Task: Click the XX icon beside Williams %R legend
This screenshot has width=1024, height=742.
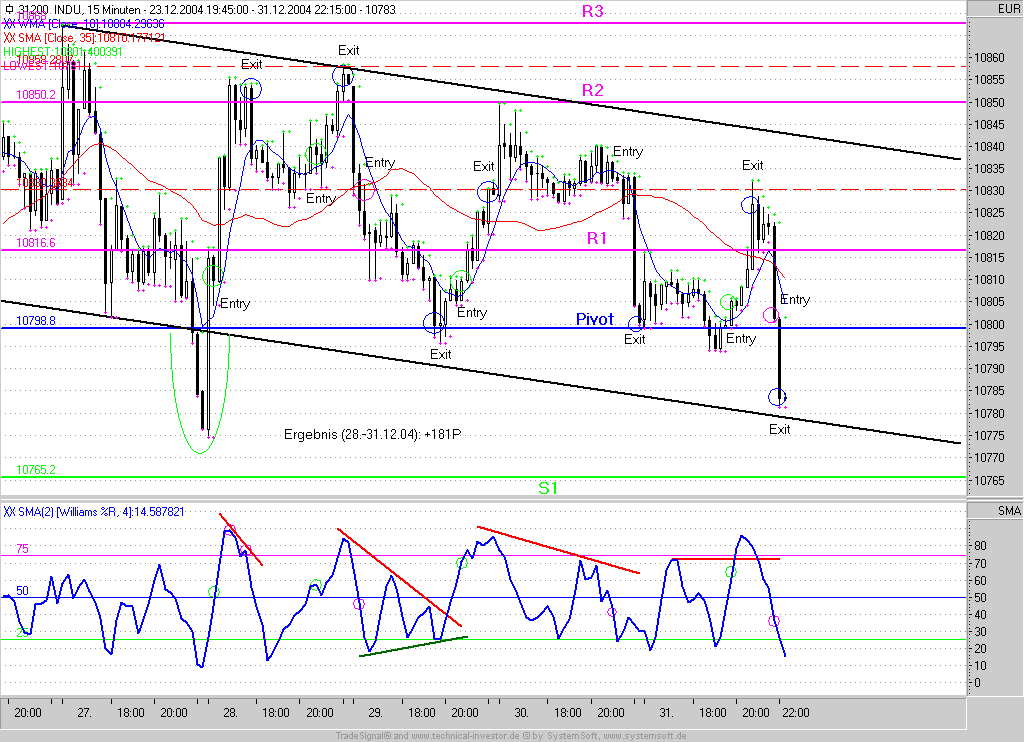Action: coord(8,511)
